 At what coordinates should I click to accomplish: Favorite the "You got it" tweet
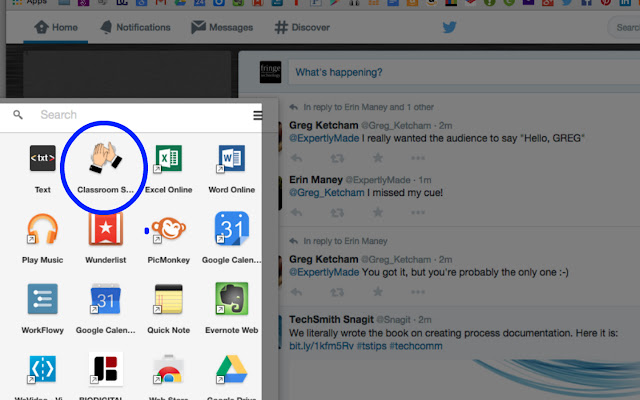(x=378, y=291)
